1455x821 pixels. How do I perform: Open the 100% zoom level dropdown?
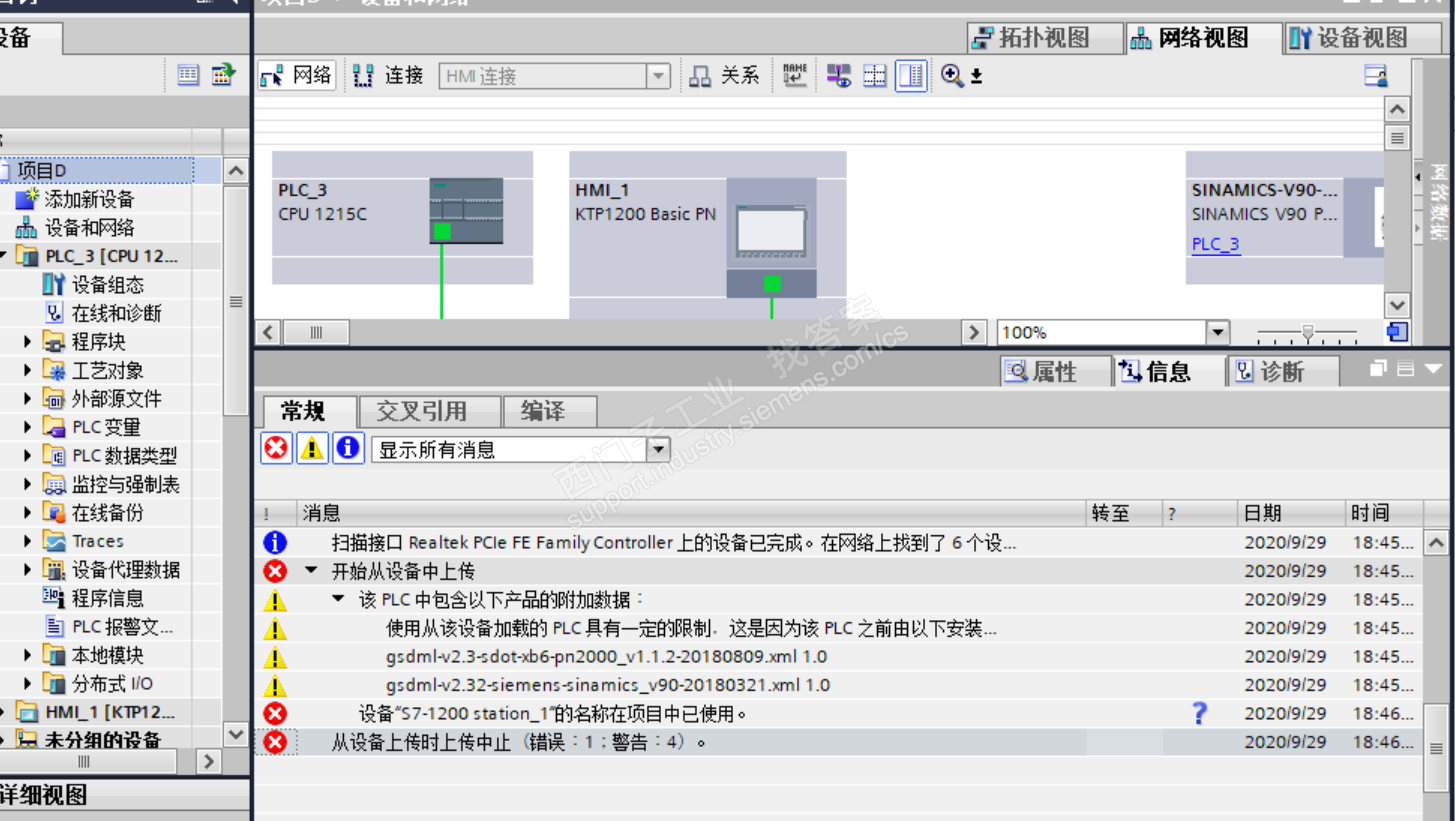coord(1218,332)
